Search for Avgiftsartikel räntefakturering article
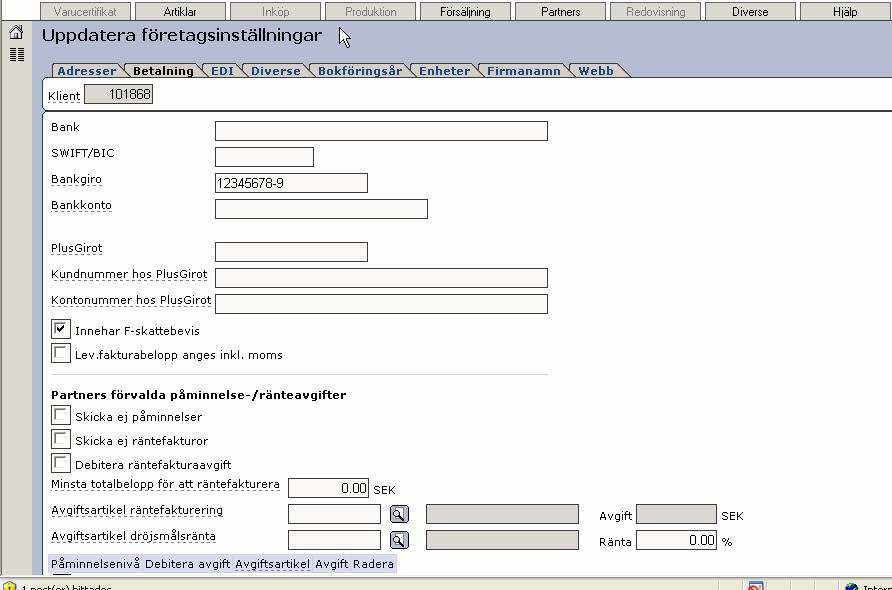The image size is (892, 590). [399, 514]
